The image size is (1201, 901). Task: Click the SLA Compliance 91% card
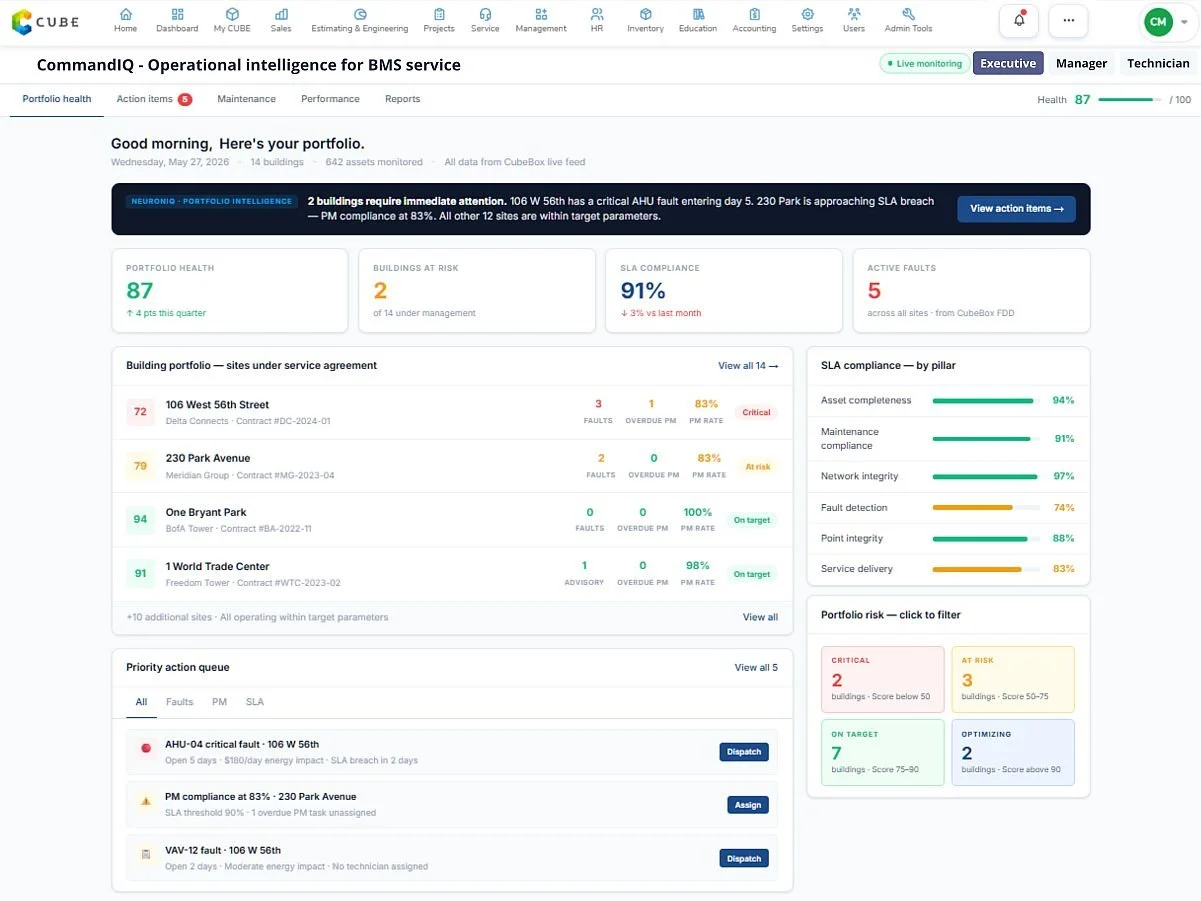[724, 291]
